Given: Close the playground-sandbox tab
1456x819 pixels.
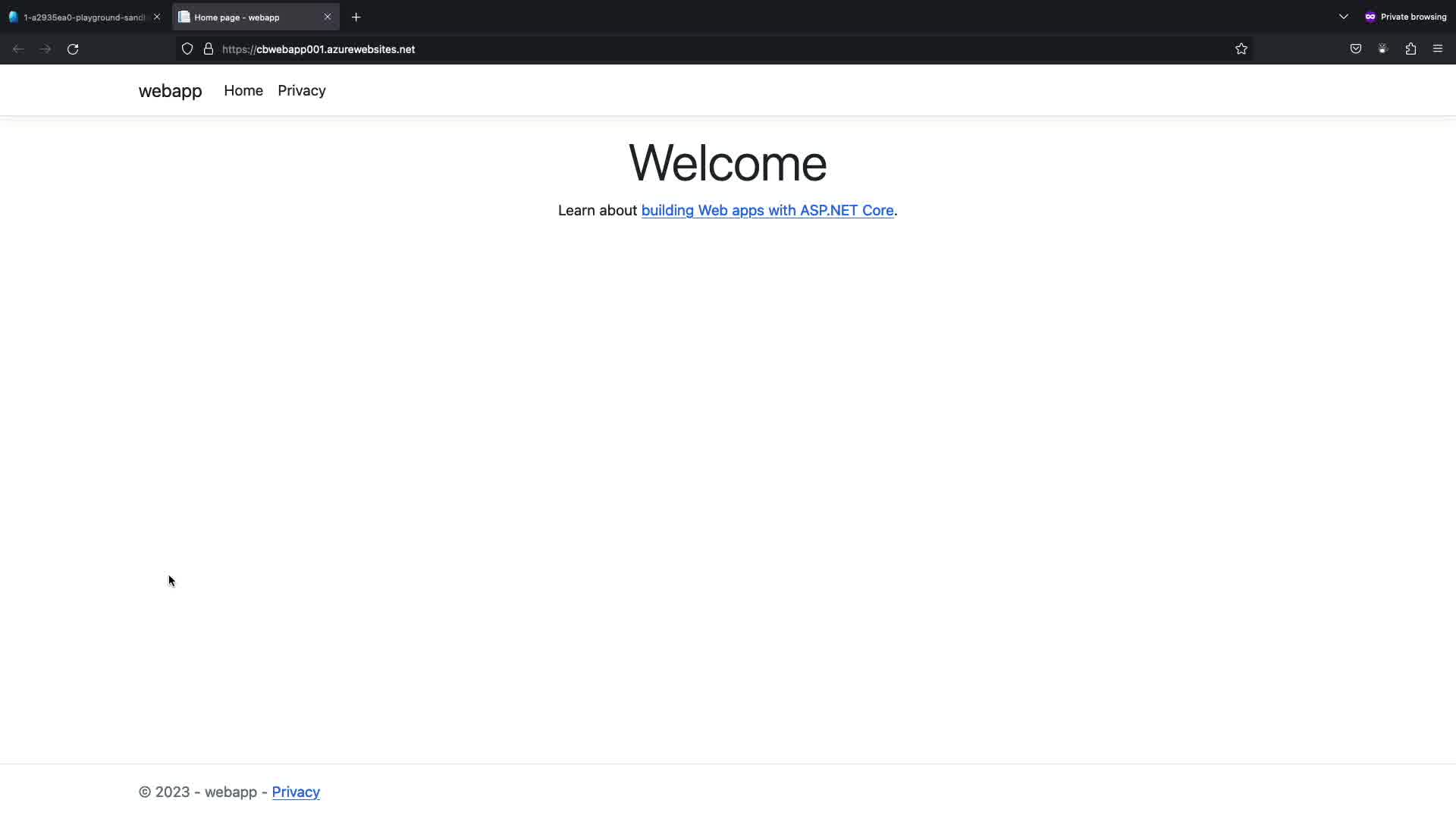Looking at the screenshot, I should (x=157, y=17).
